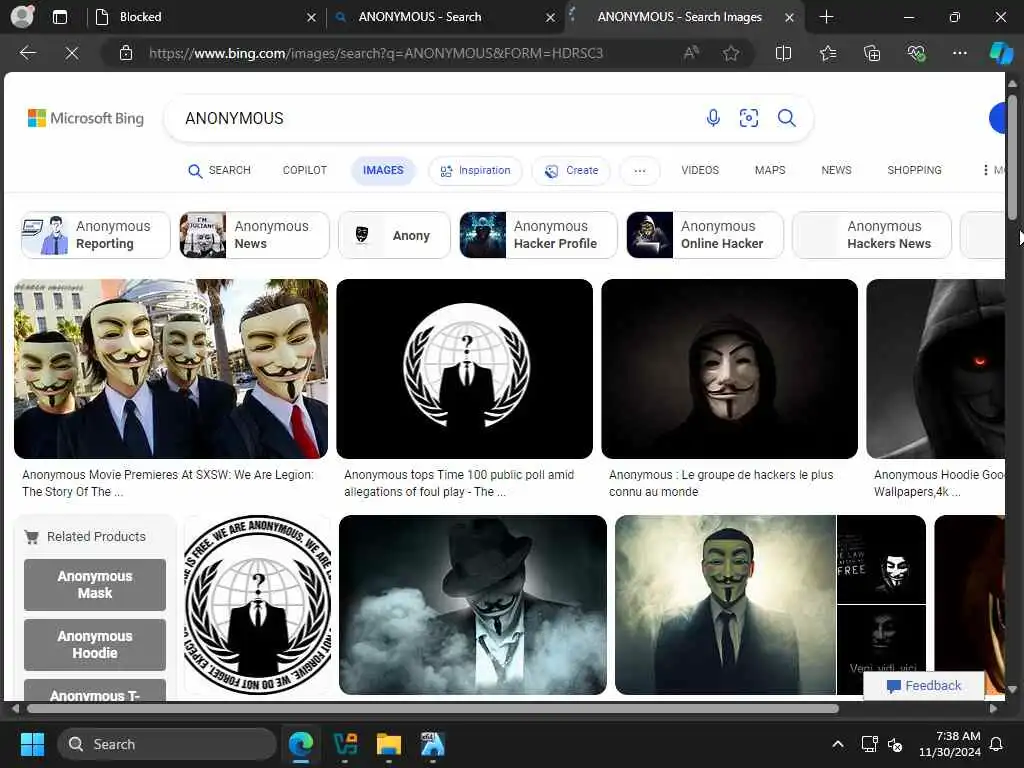Open the SXSW masked group photo thumbnail
The height and width of the screenshot is (768, 1024).
(170, 369)
